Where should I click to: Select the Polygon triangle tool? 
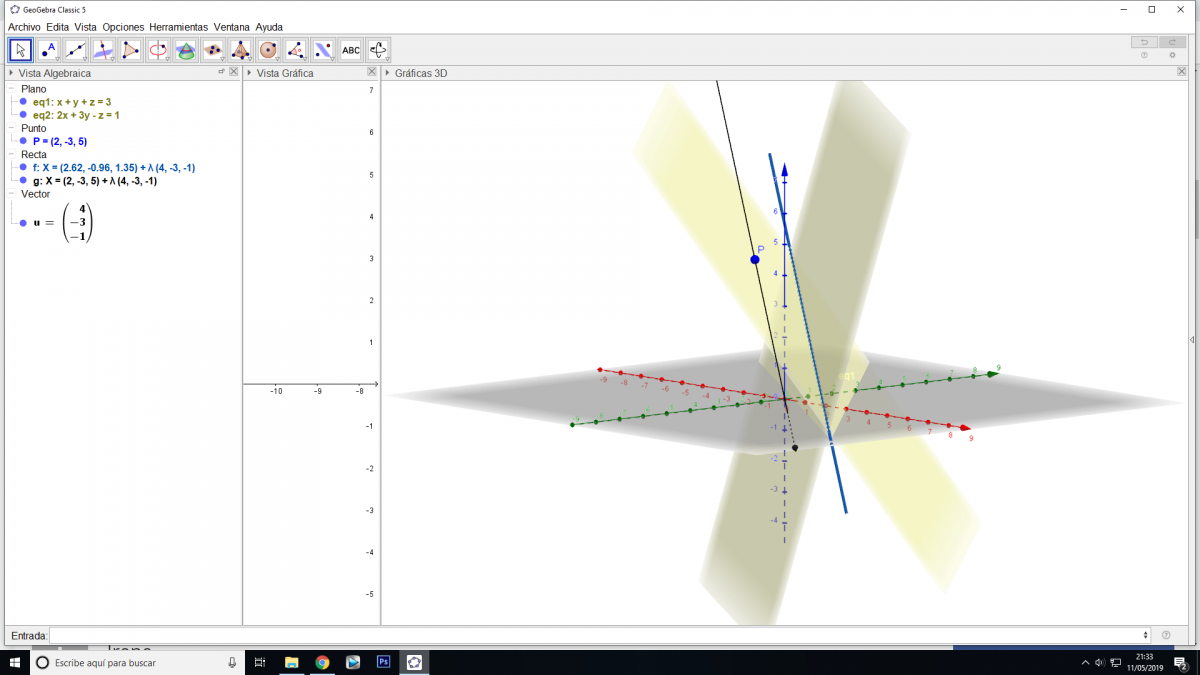click(x=130, y=50)
